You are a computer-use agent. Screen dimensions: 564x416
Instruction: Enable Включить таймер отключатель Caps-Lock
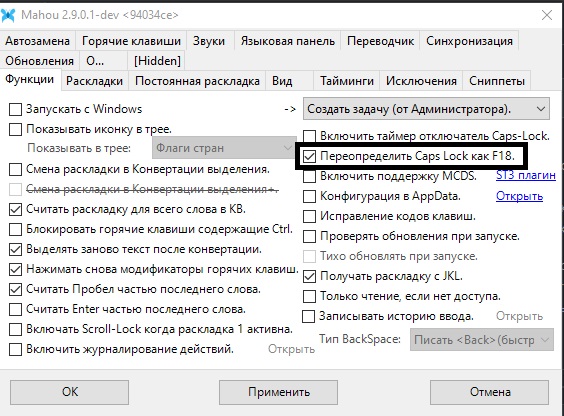click(309, 137)
